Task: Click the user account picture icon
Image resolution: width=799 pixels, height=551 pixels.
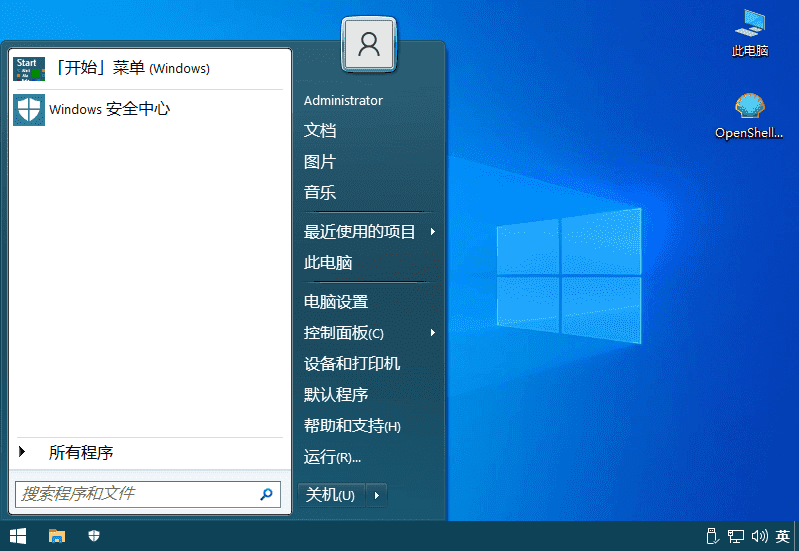Action: pos(369,44)
